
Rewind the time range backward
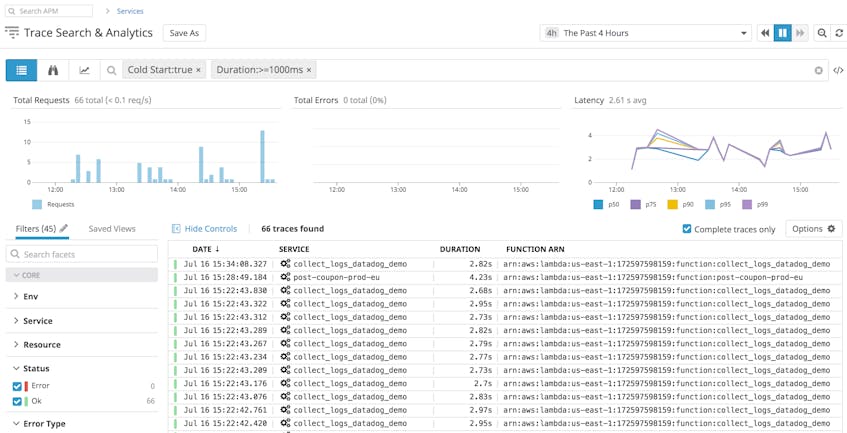765,33
